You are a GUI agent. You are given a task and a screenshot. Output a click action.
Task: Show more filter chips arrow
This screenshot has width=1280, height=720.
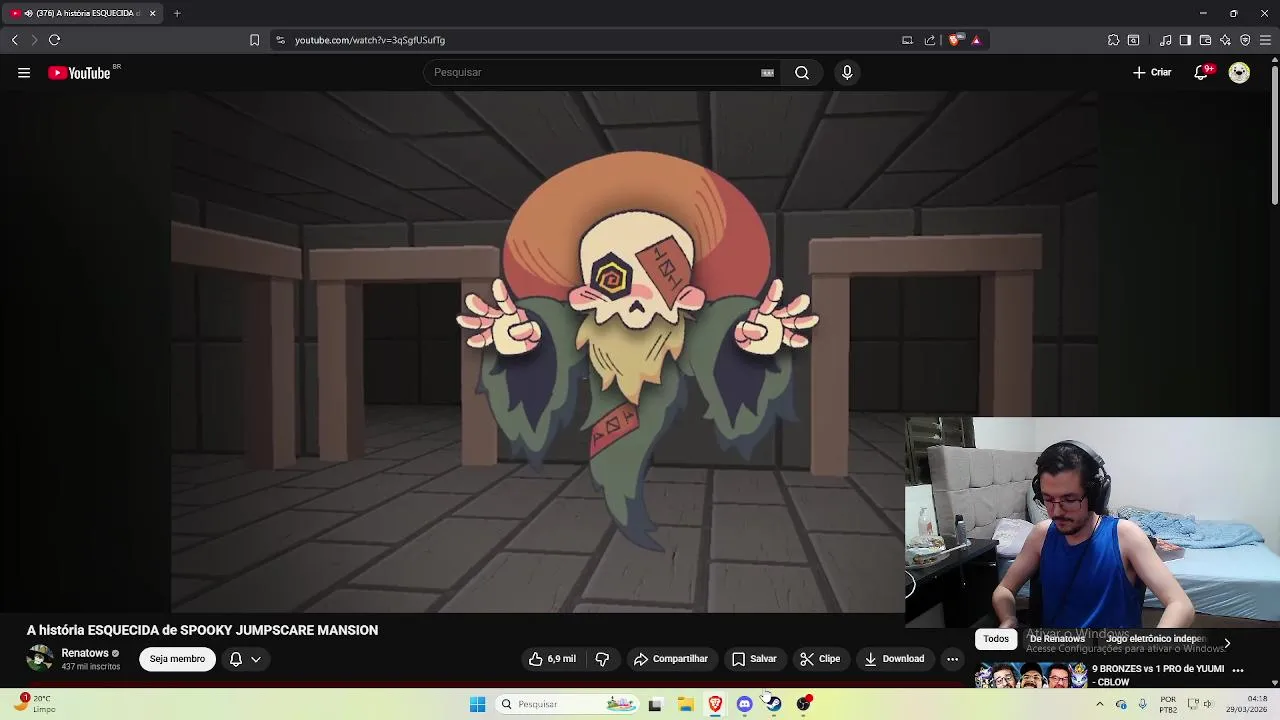pyautogui.click(x=1227, y=643)
